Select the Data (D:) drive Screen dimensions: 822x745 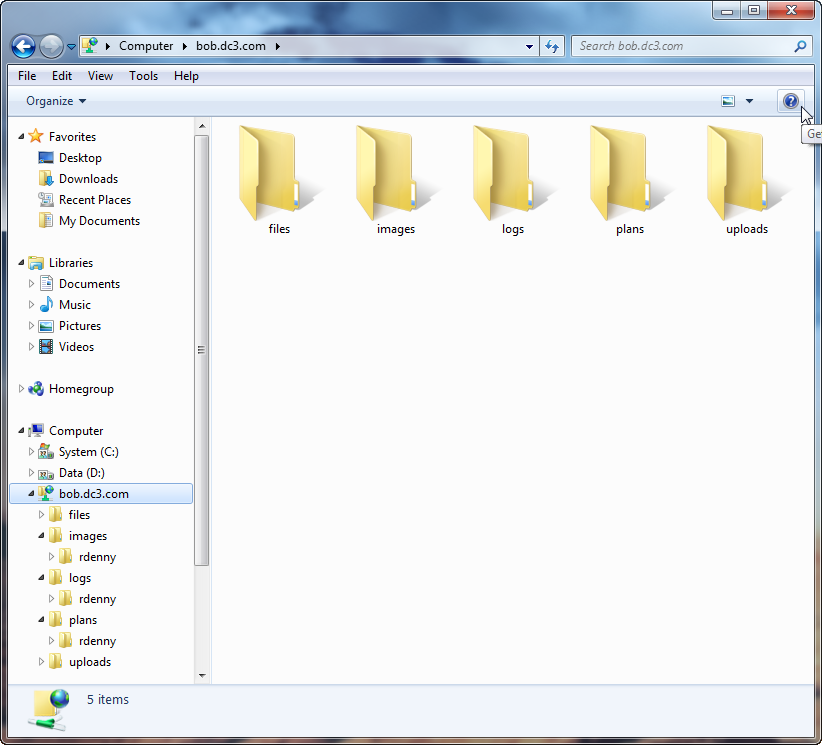click(x=81, y=473)
